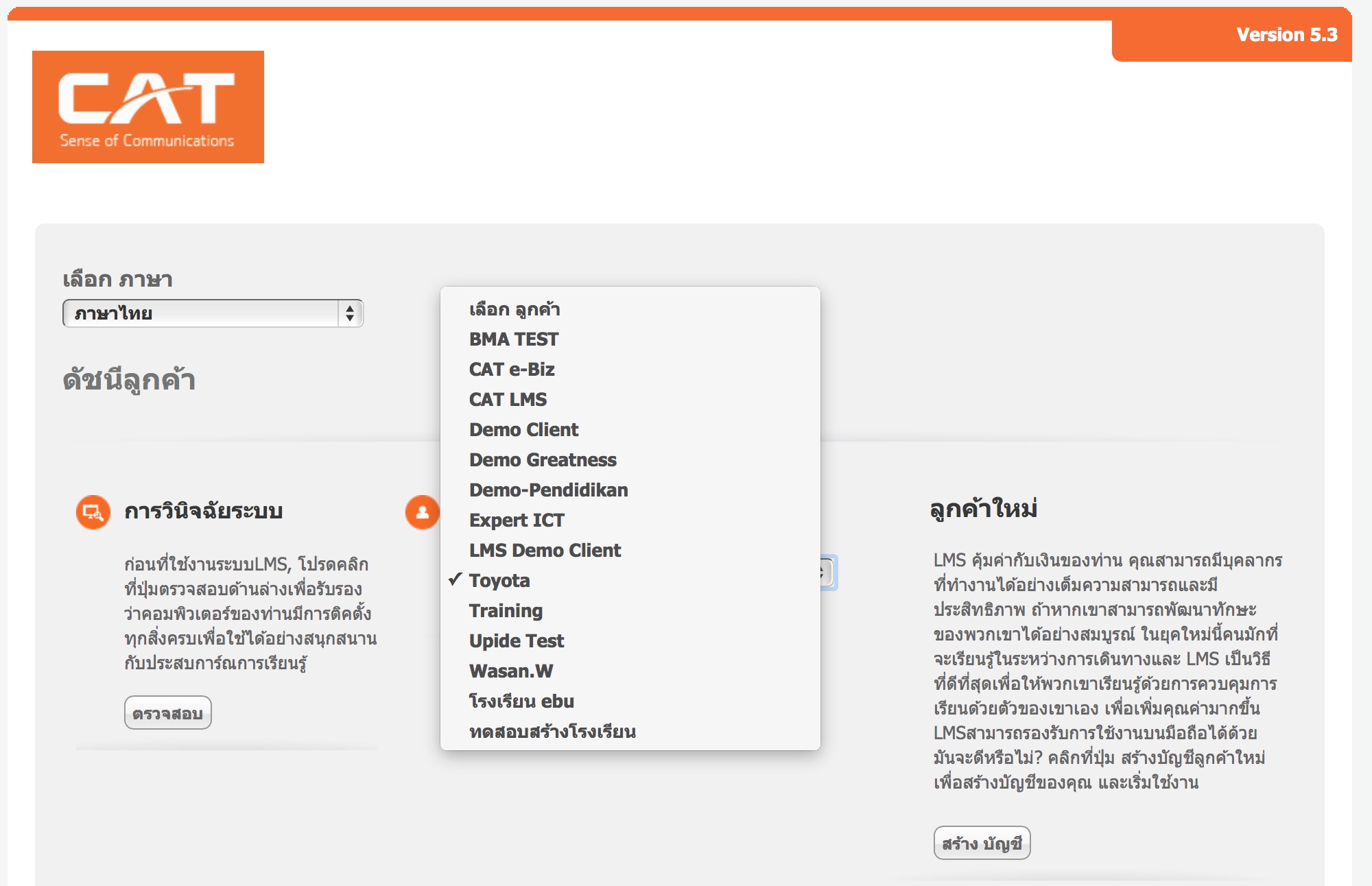Screen dimensions: 1372x886
Task: Click the system diagnosis orange monitor icon
Action: (93, 512)
